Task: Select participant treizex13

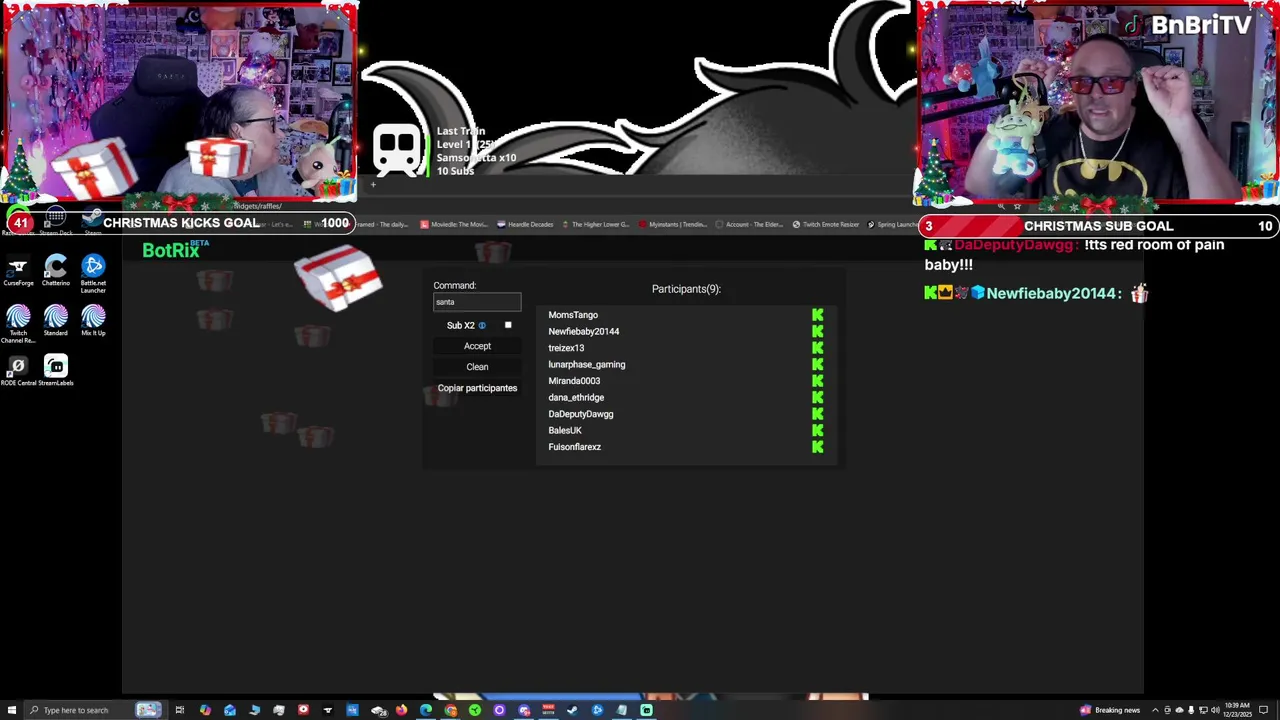Action: (566, 348)
